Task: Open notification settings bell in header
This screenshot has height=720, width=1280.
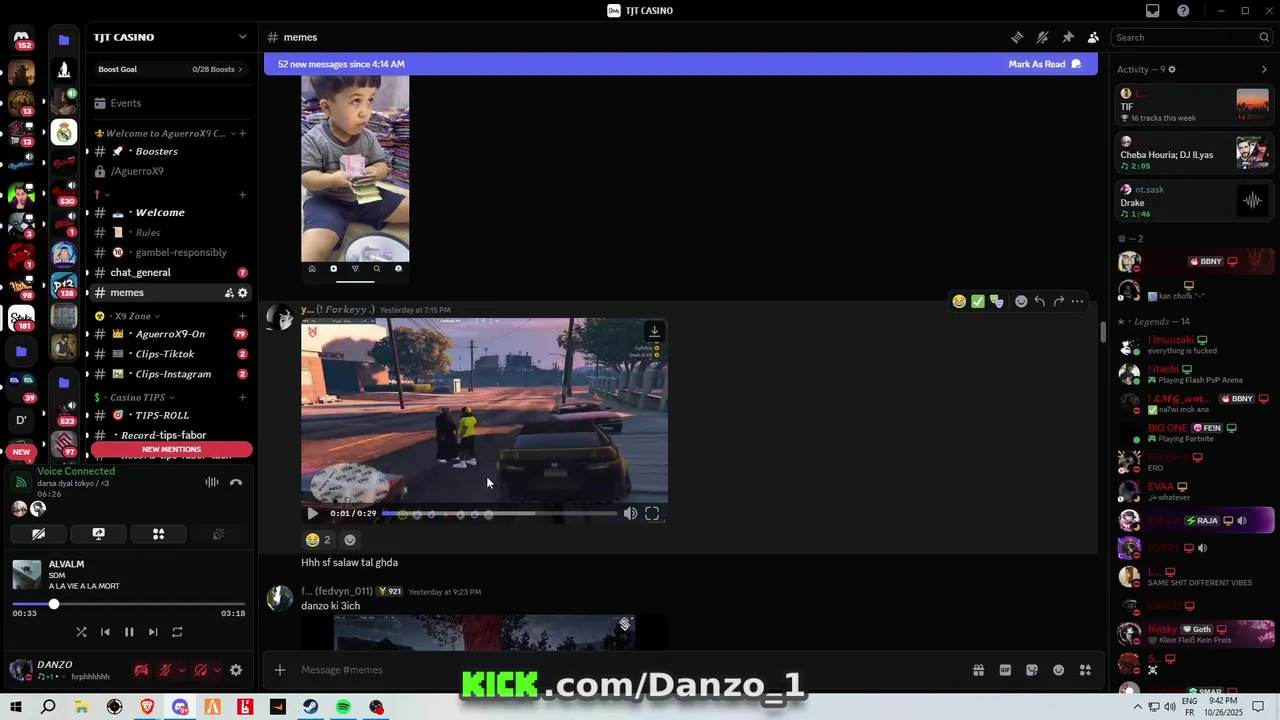Action: coord(1042,37)
